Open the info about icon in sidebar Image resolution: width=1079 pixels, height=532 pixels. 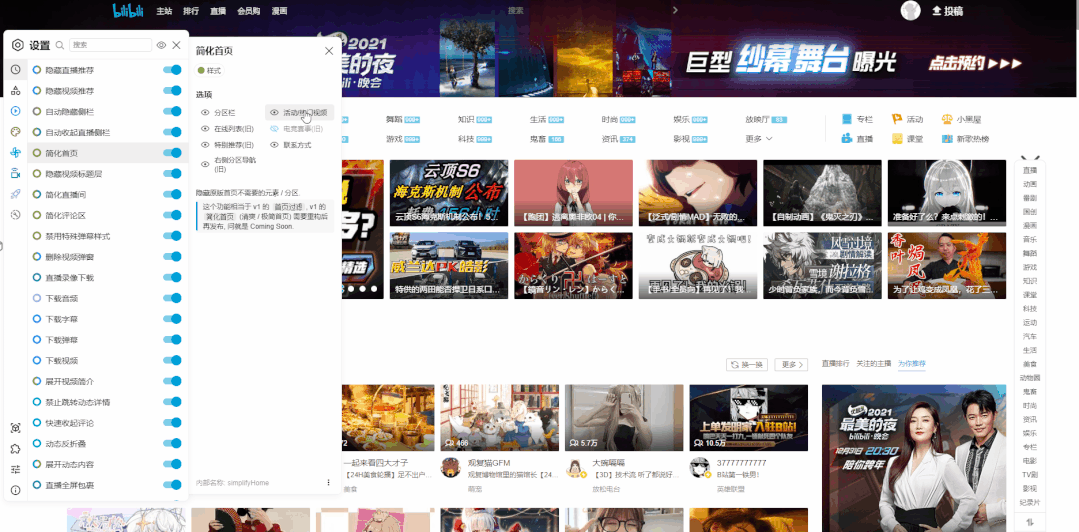point(15,490)
